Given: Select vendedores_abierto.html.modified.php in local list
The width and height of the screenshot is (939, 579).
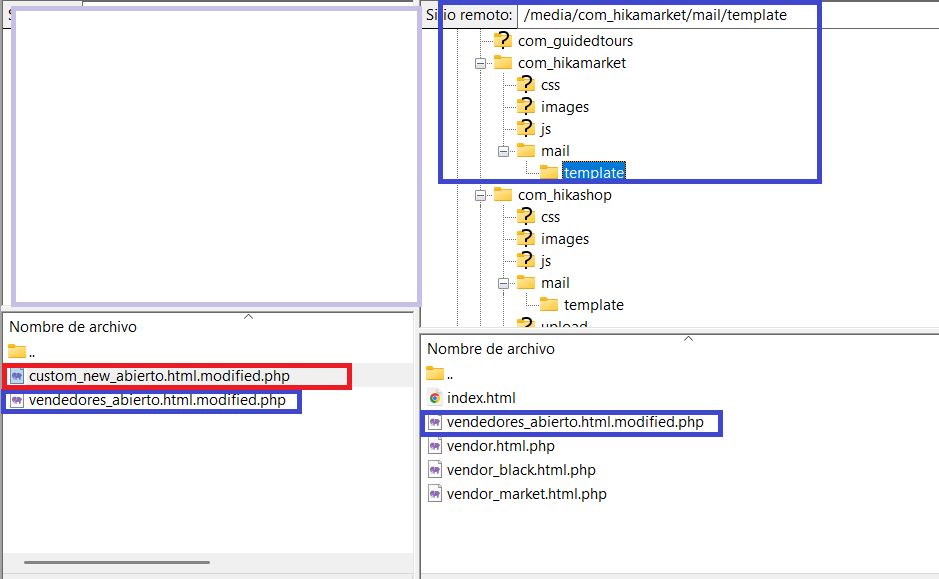Looking at the screenshot, I should click(x=157, y=400).
